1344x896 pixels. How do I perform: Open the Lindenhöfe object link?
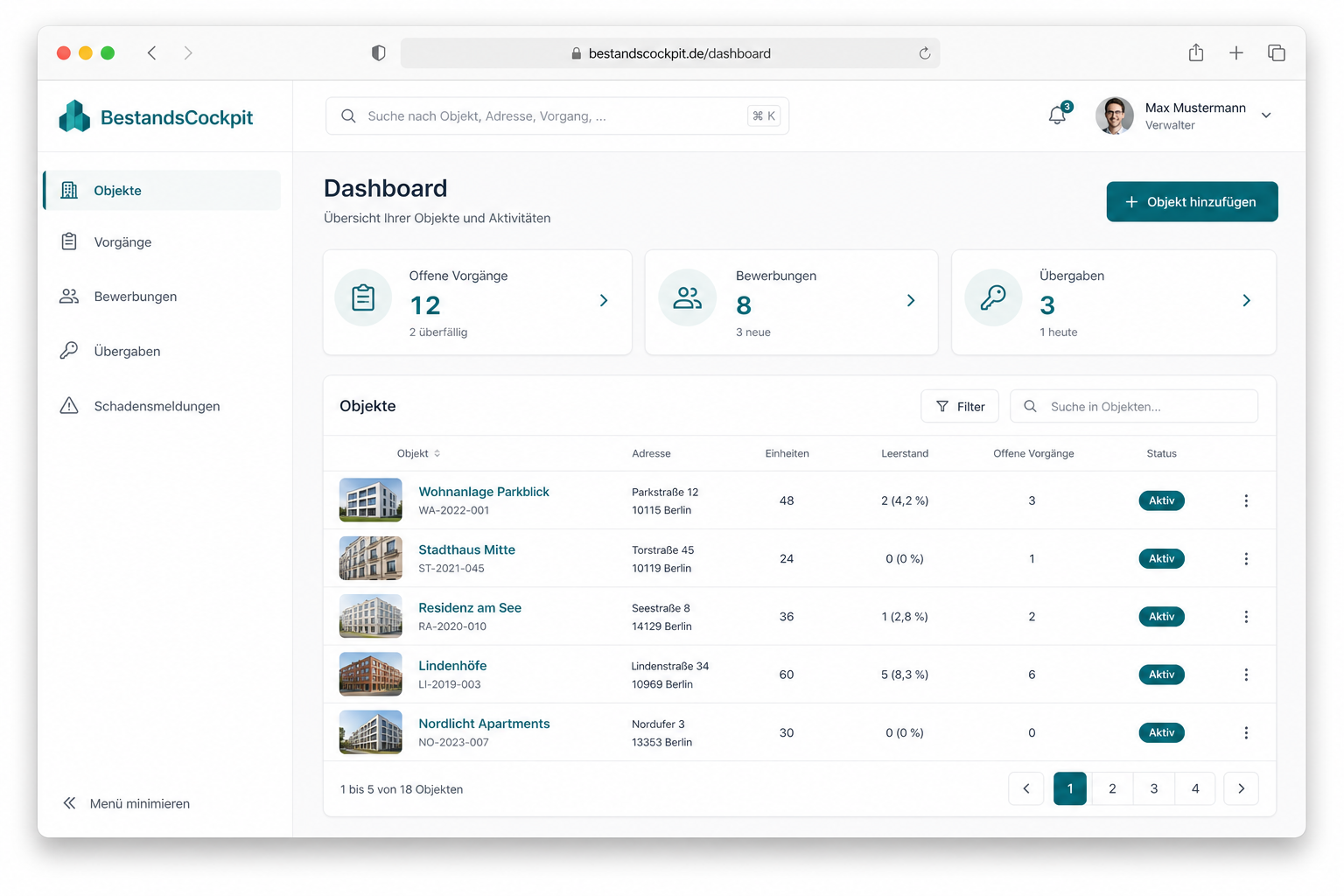452,666
